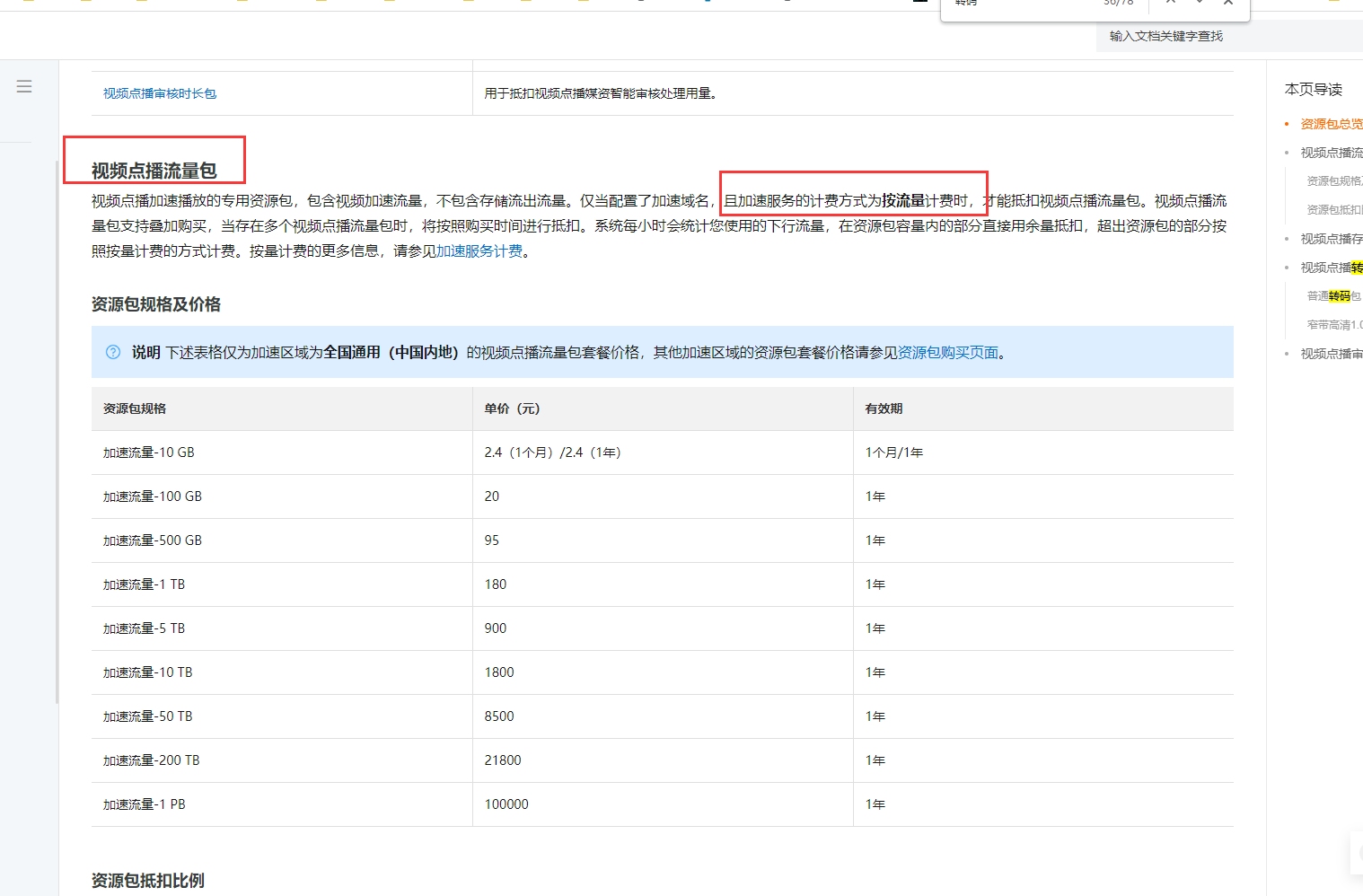Click the price value 1800

(x=499, y=672)
